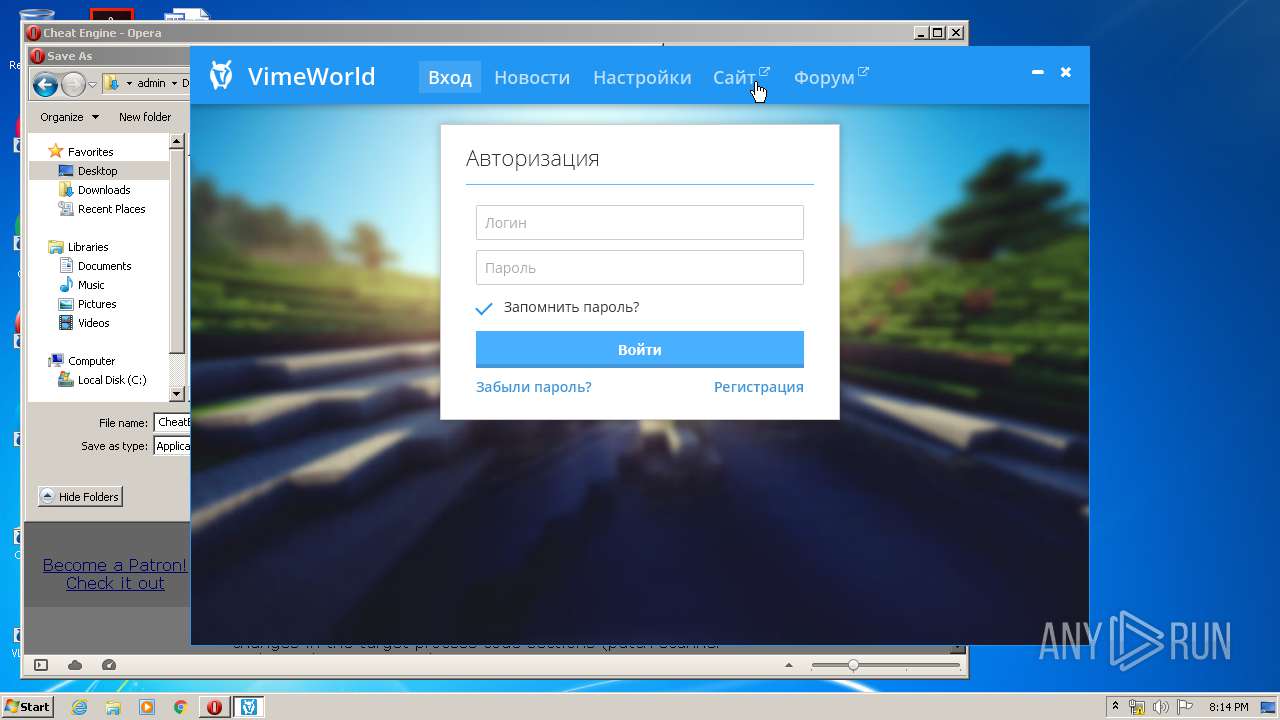1280x720 pixels.
Task: Click the network tray icon
Action: point(1138,707)
